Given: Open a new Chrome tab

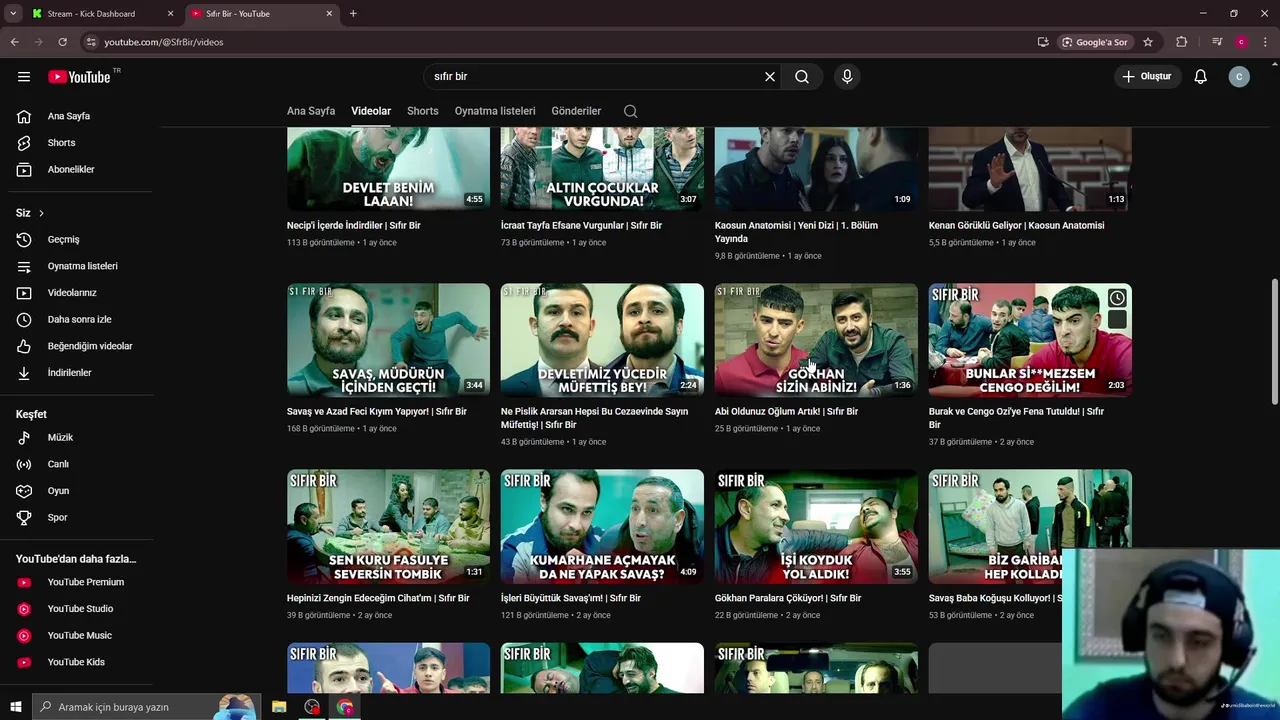Looking at the screenshot, I should (x=353, y=14).
